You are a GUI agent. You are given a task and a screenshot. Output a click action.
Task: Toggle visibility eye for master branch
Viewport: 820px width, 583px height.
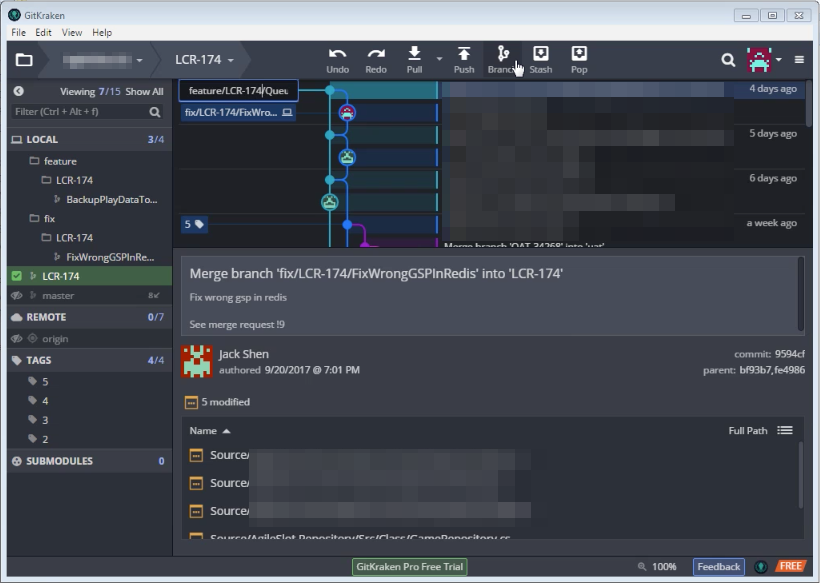[x=17, y=295]
